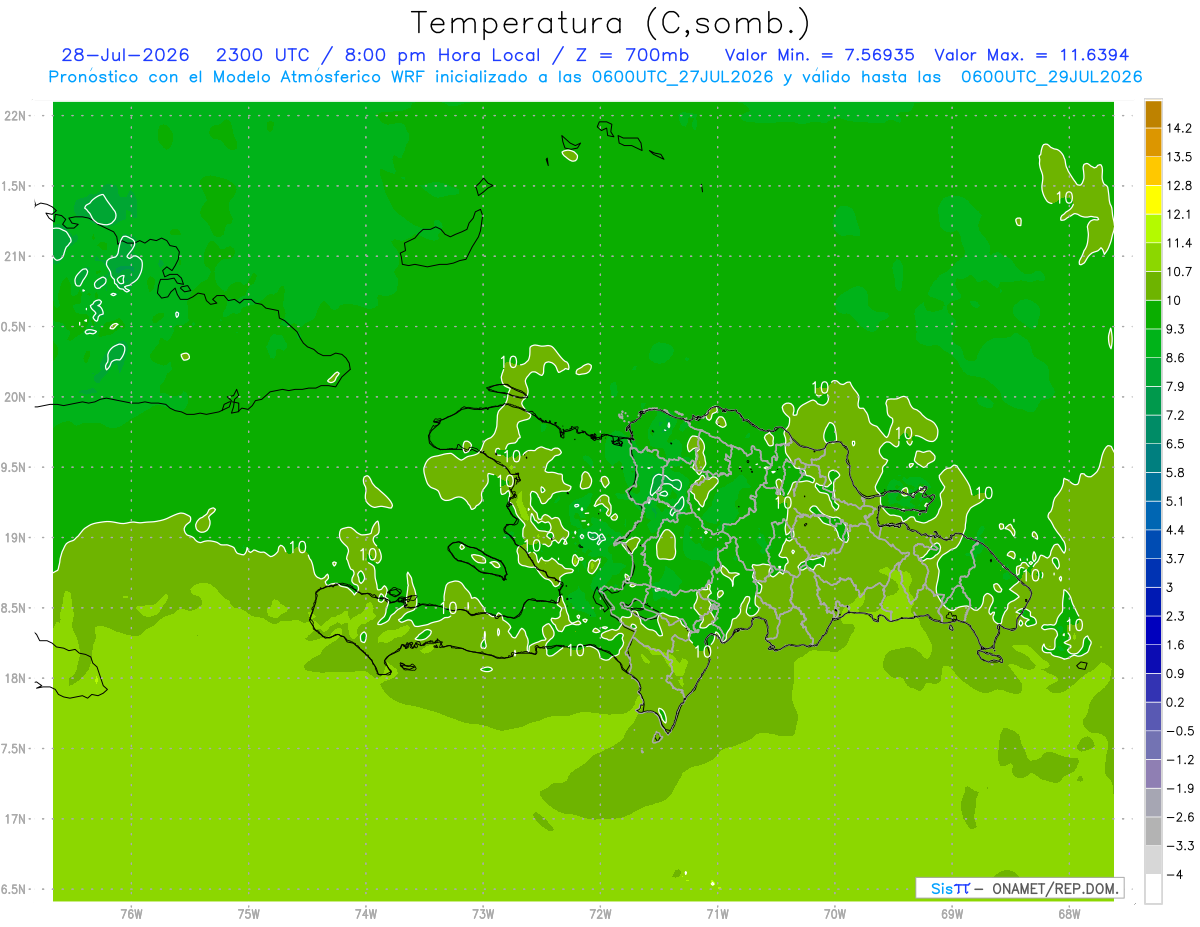
Task: Click the '2300 UTC' time text
Action: tap(266, 55)
